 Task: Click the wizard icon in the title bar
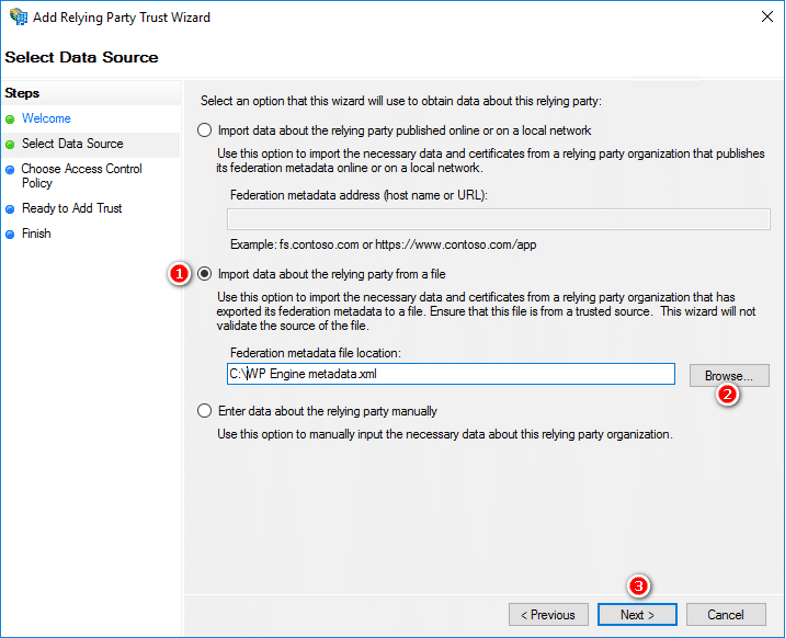pyautogui.click(x=16, y=17)
